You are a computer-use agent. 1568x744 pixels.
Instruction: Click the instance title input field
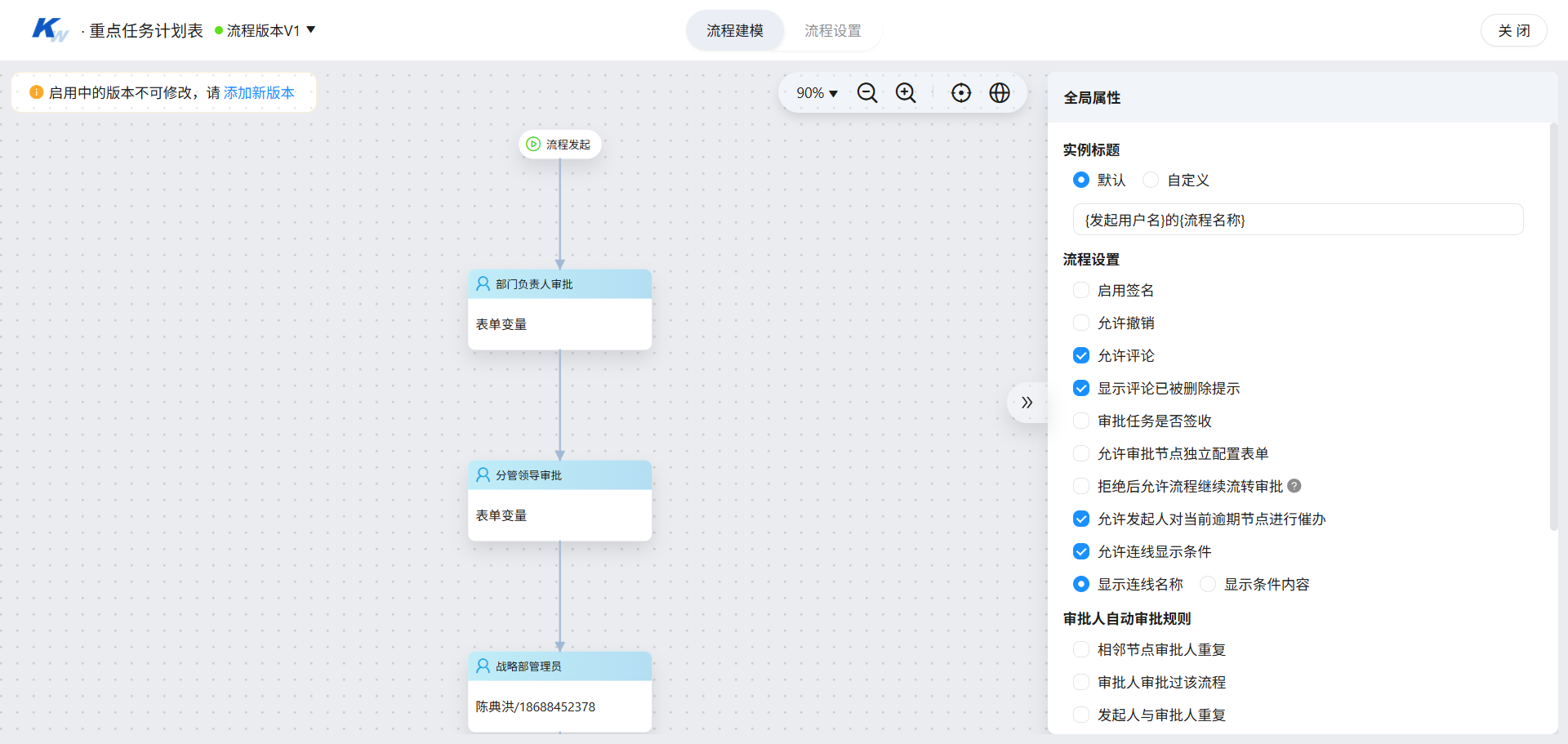1298,220
